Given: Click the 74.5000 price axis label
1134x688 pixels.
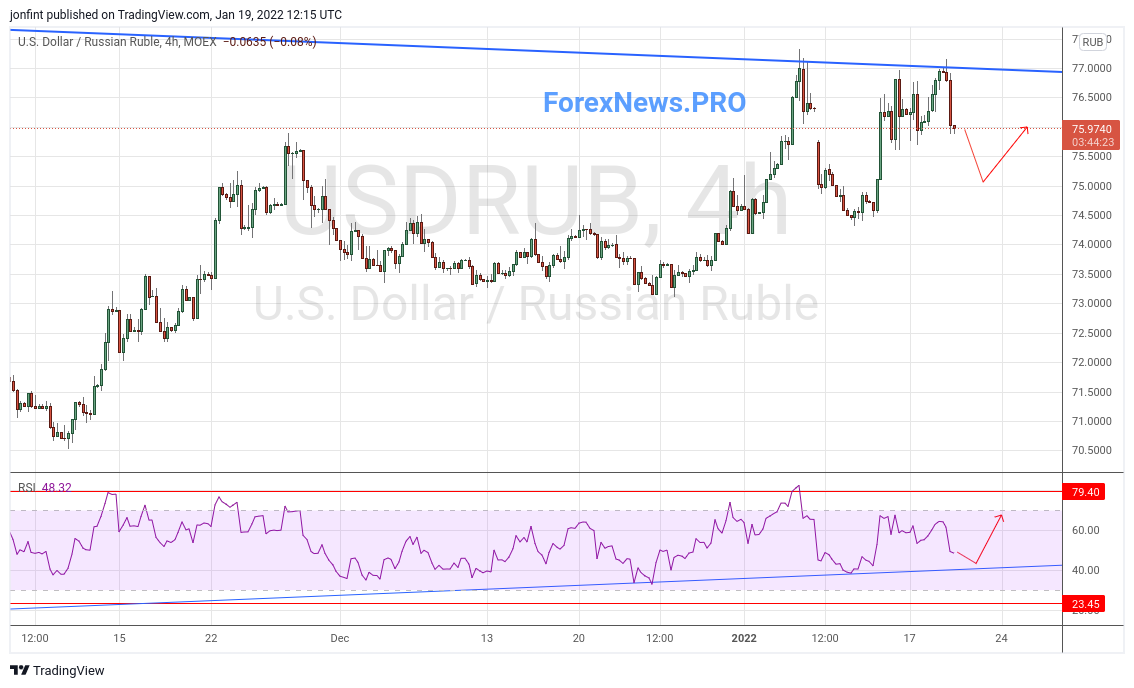Looking at the screenshot, I should coord(1091,215).
